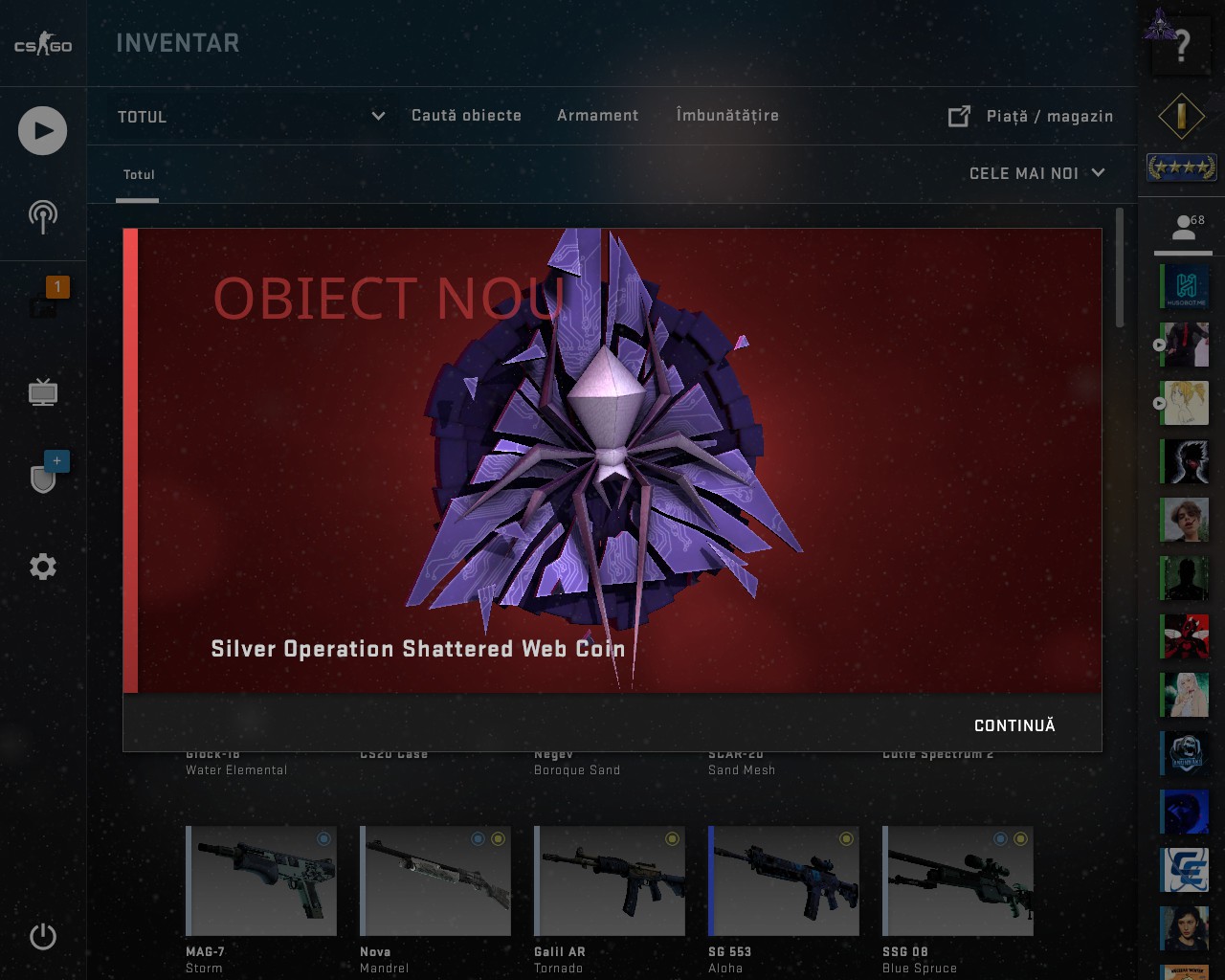Open the CELE MAI NOI sort dropdown
1225x980 pixels.
point(1037,173)
